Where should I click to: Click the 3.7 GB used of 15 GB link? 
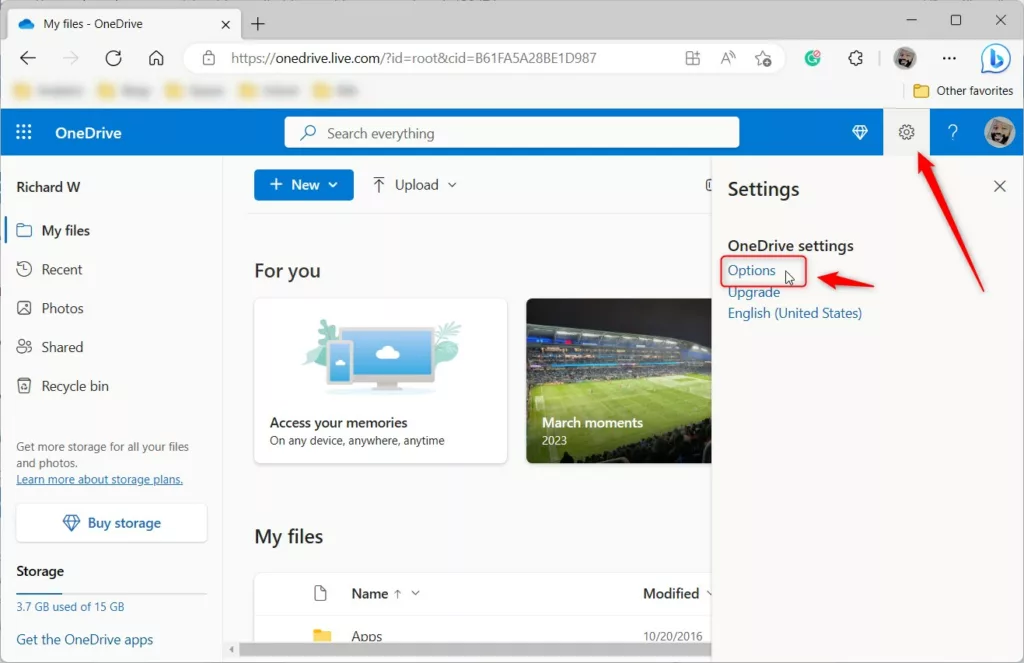70,607
